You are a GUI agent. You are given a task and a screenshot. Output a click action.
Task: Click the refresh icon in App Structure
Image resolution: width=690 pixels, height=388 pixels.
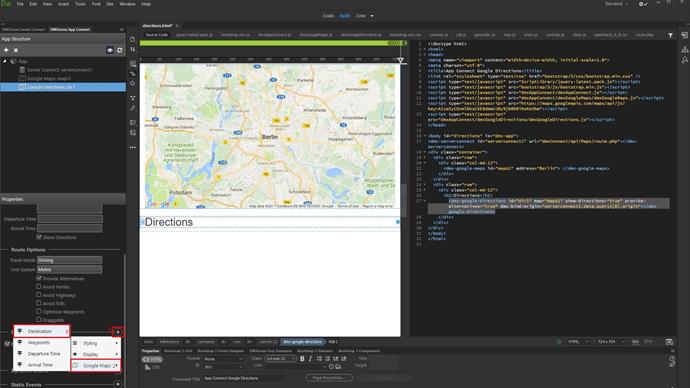(x=120, y=50)
